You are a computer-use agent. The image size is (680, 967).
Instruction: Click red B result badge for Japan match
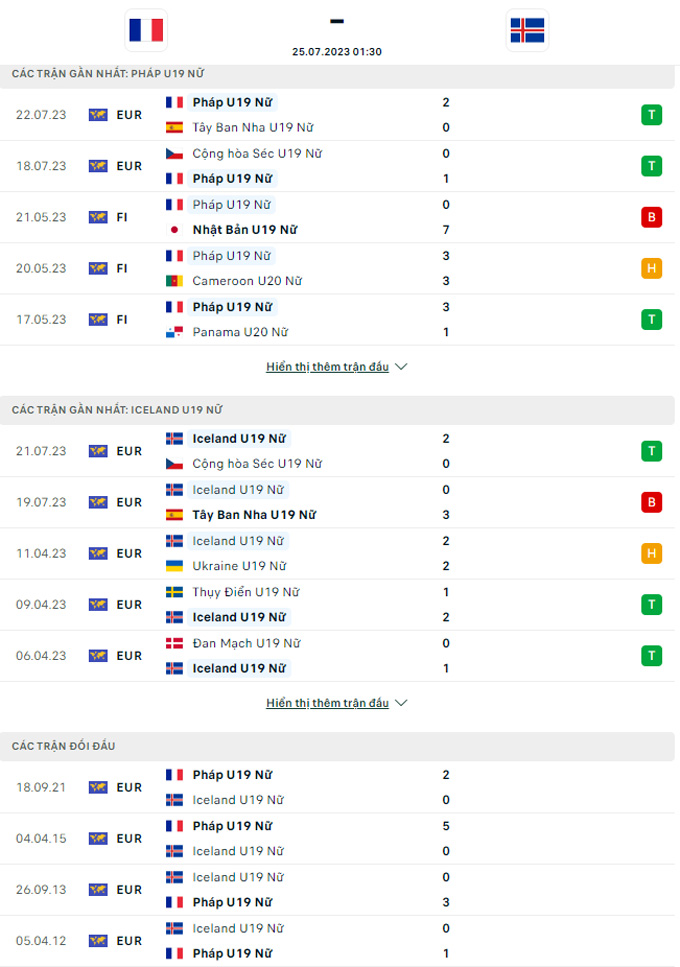point(652,217)
